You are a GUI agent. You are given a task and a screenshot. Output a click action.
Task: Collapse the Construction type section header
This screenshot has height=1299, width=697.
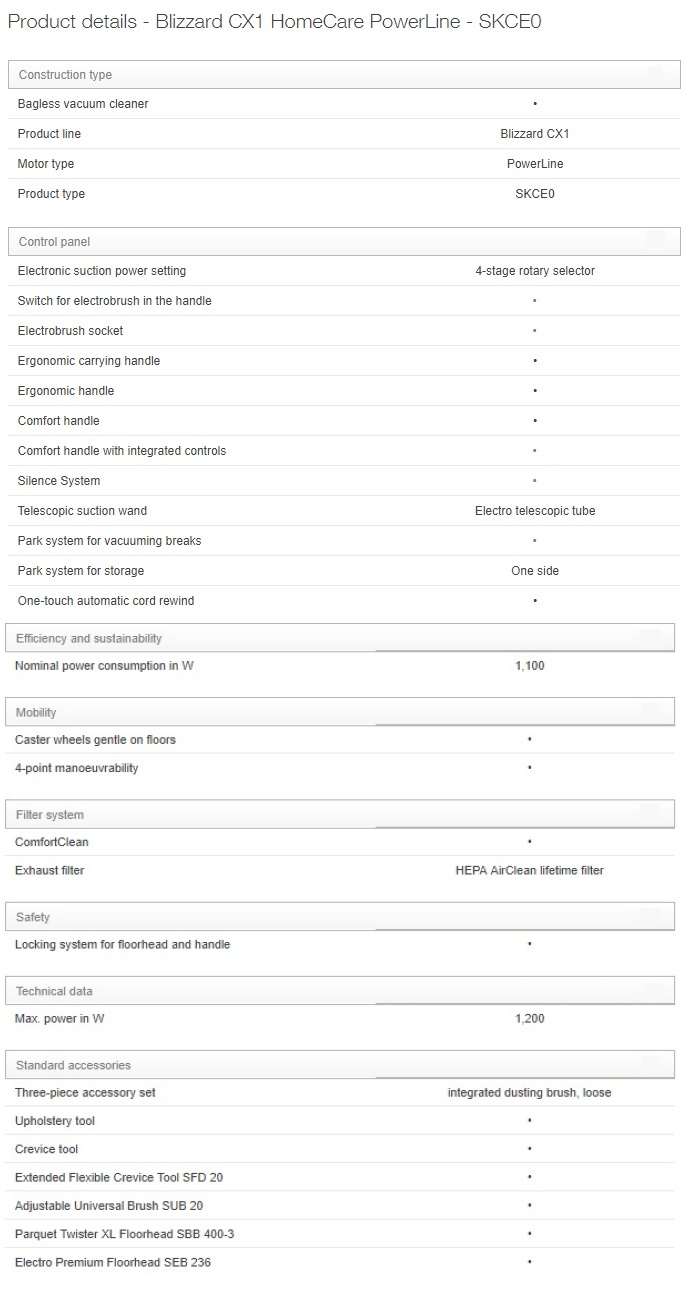point(344,75)
